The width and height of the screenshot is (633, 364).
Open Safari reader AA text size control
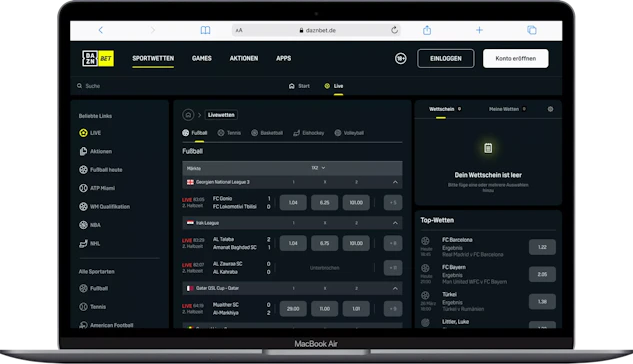click(239, 30)
